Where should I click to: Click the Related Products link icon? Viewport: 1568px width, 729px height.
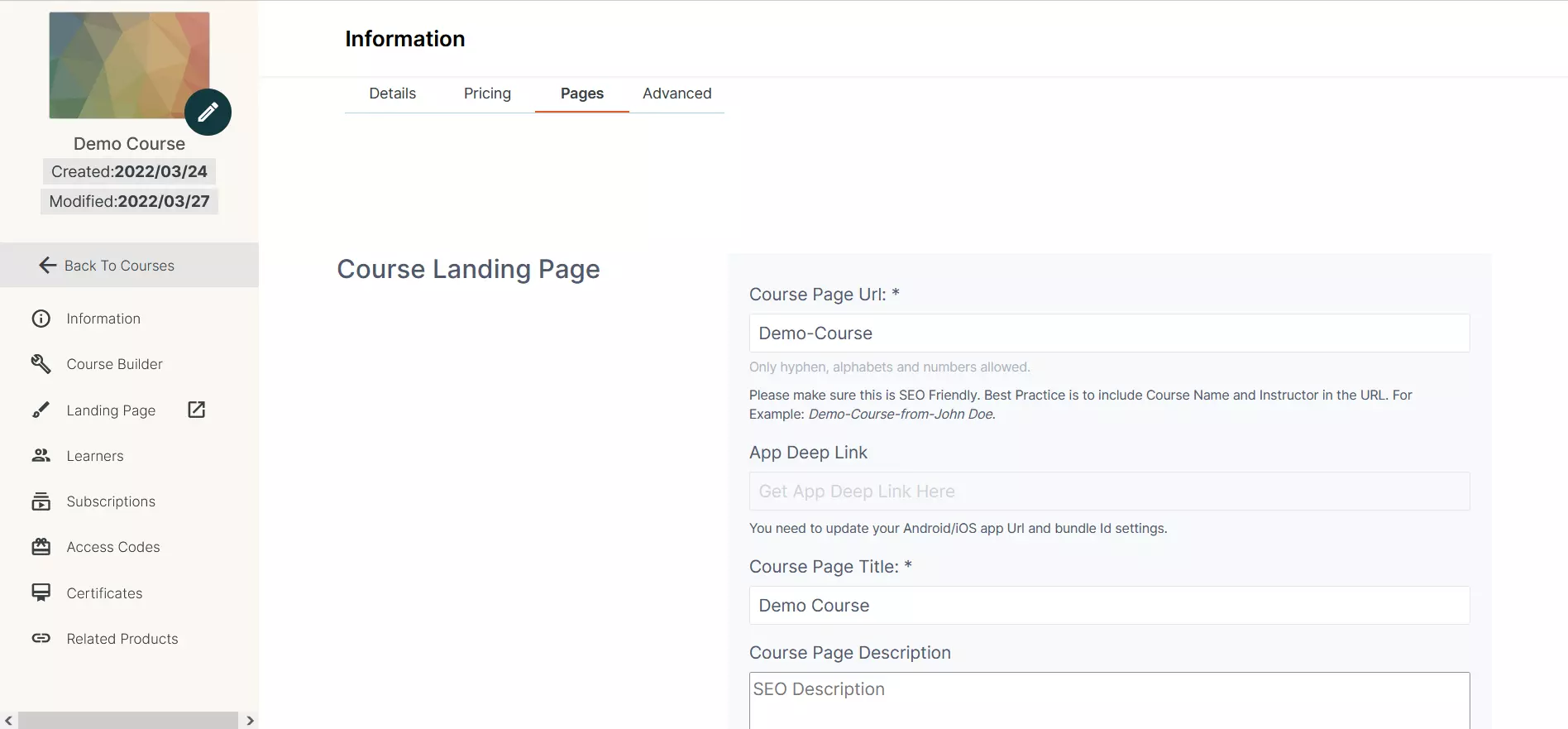click(x=41, y=638)
